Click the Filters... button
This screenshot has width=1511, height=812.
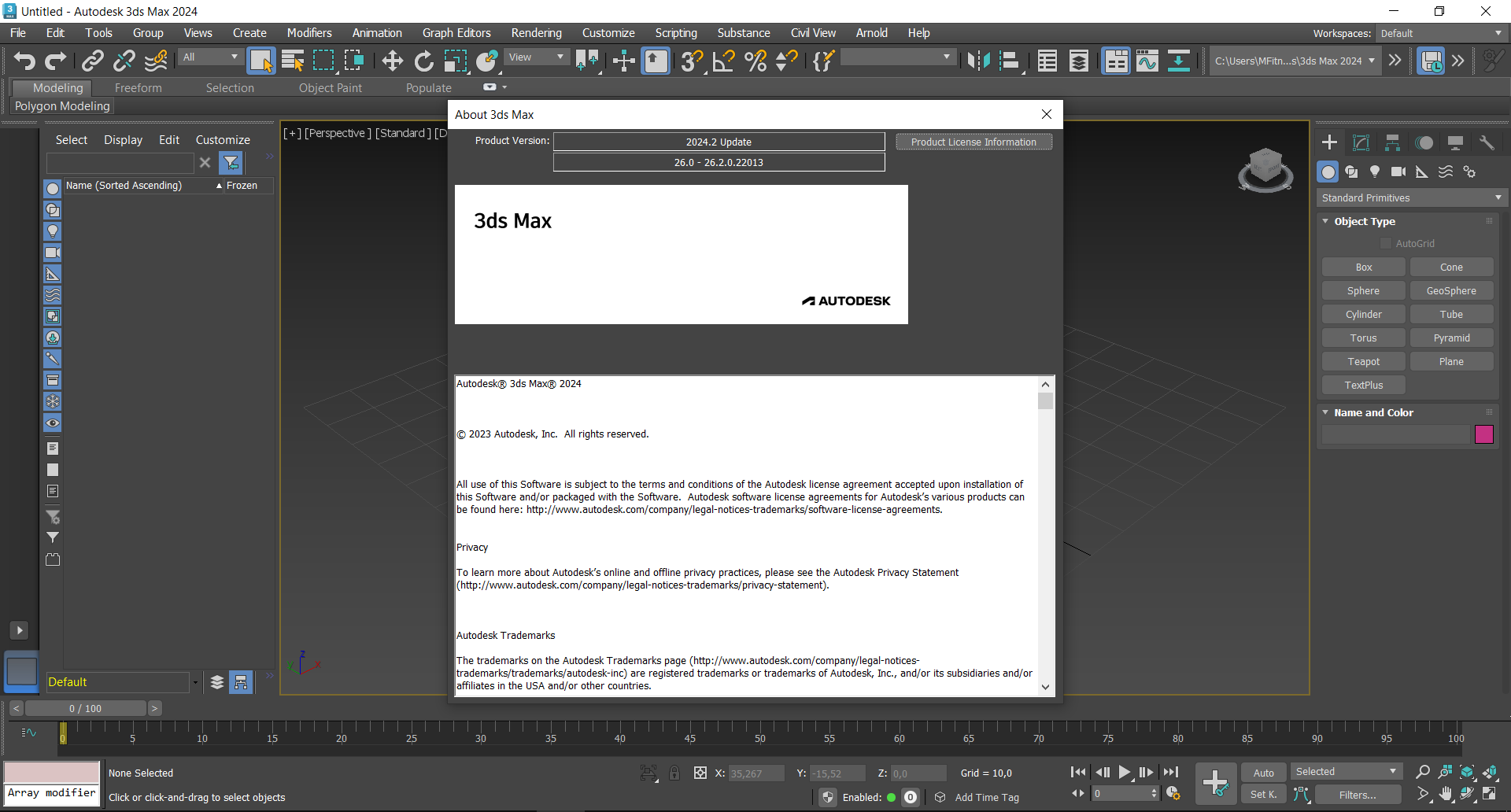(x=1358, y=795)
